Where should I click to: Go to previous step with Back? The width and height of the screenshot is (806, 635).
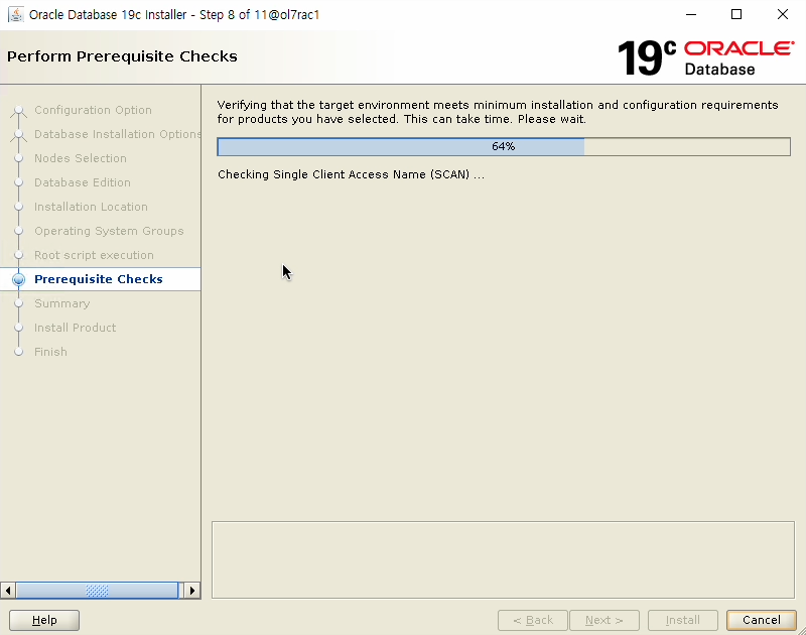coord(533,620)
